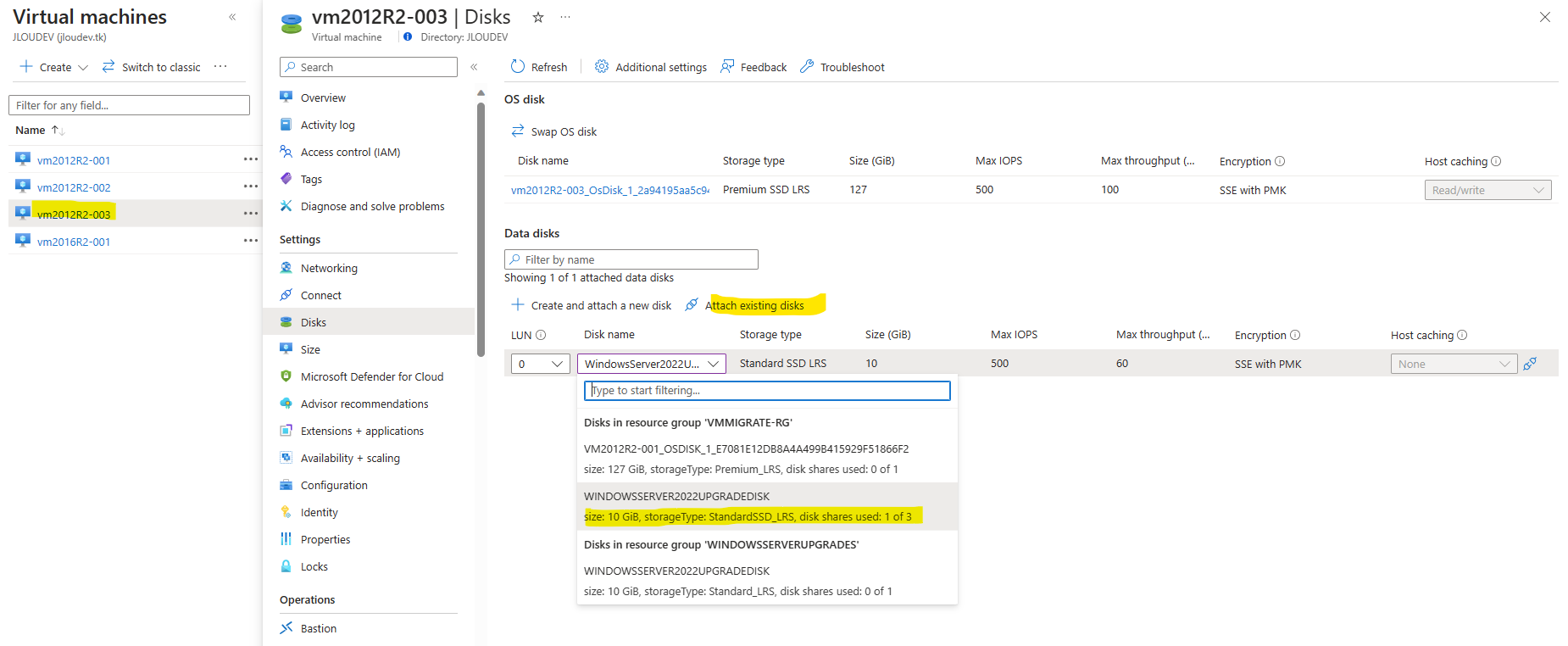Open the LUN dropdown for the data disk
Image resolution: width=1568 pixels, height=646 pixels.
(541, 364)
